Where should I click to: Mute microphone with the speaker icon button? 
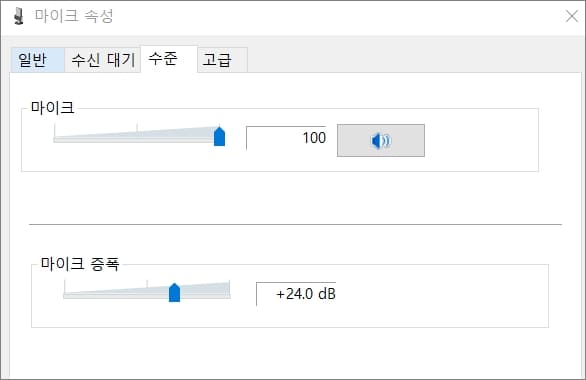(x=380, y=140)
